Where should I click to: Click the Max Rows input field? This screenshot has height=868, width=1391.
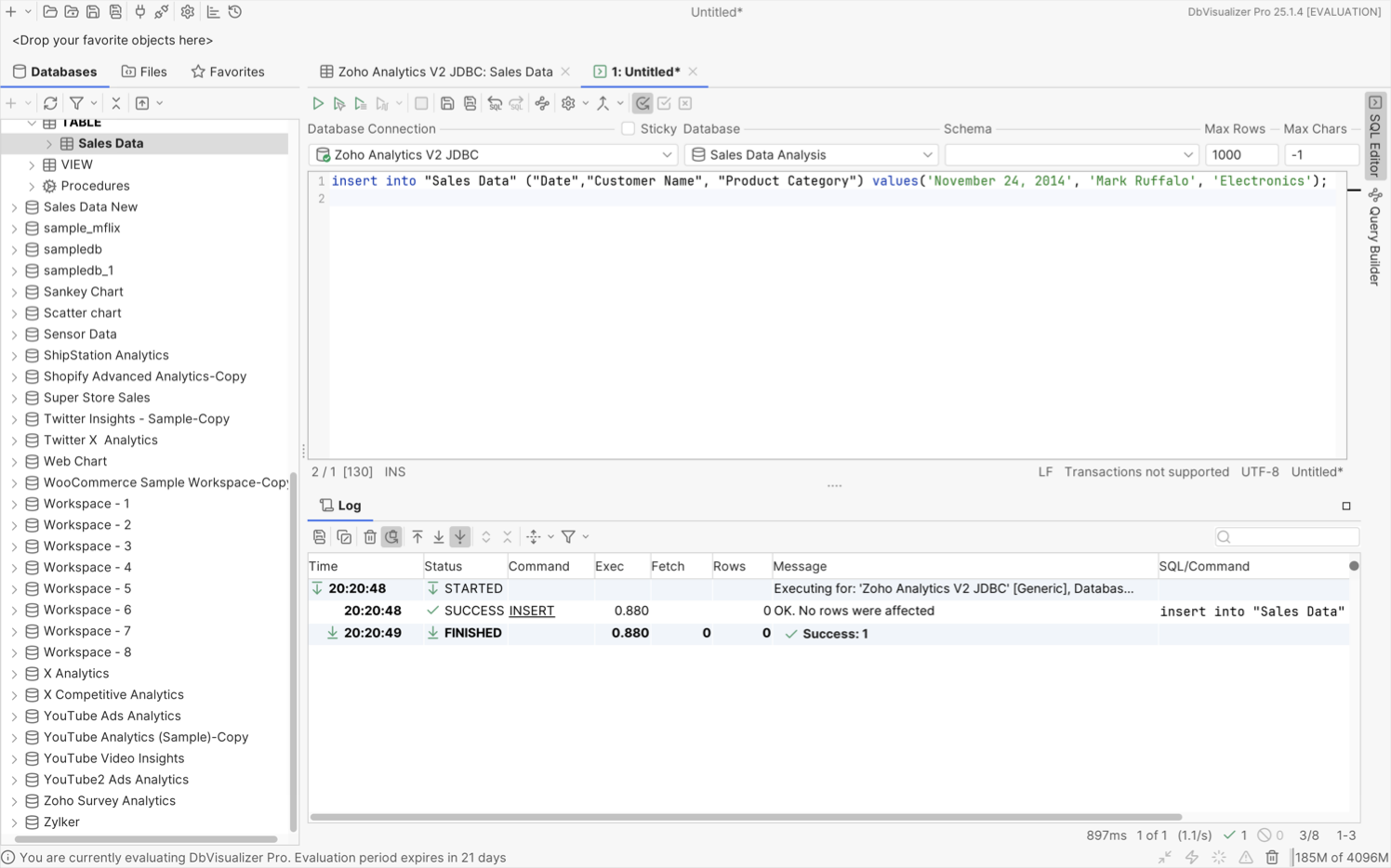pos(1240,155)
